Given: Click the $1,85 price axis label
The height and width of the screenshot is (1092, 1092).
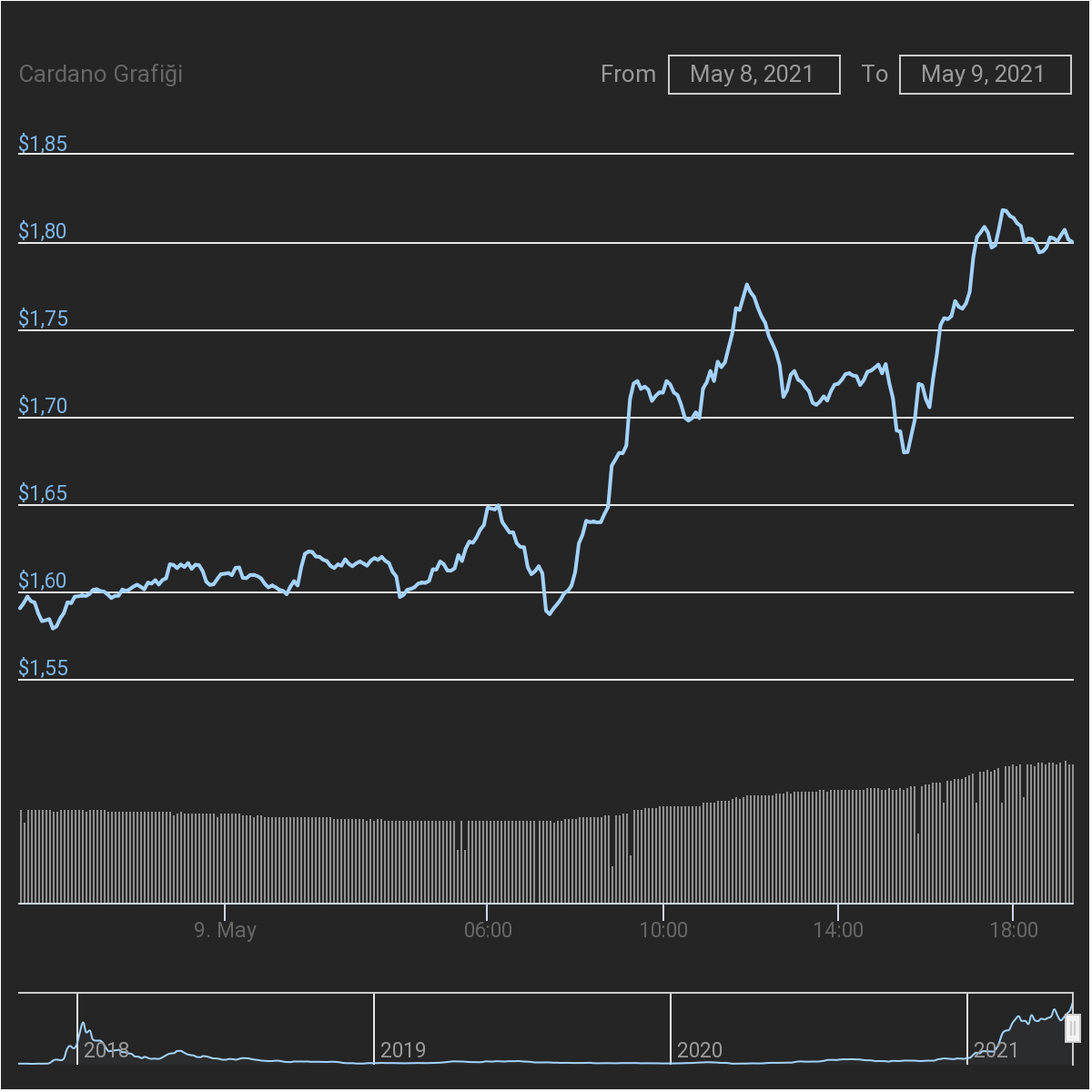Looking at the screenshot, I should 43,143.
